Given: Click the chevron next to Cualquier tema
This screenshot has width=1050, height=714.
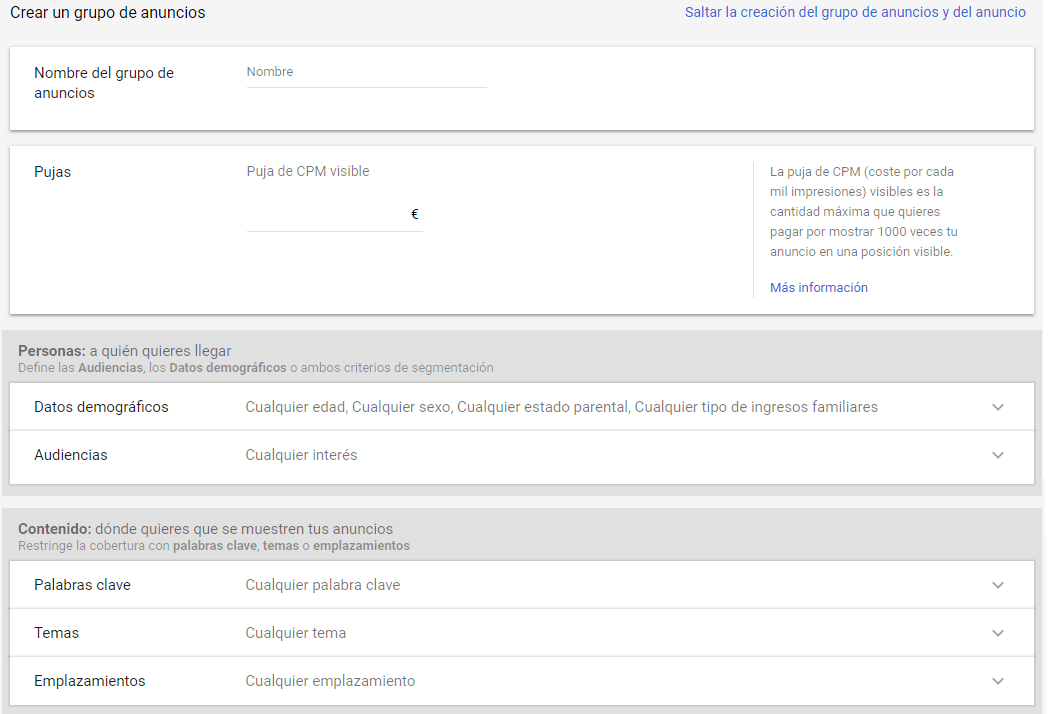Looking at the screenshot, I should (997, 632).
